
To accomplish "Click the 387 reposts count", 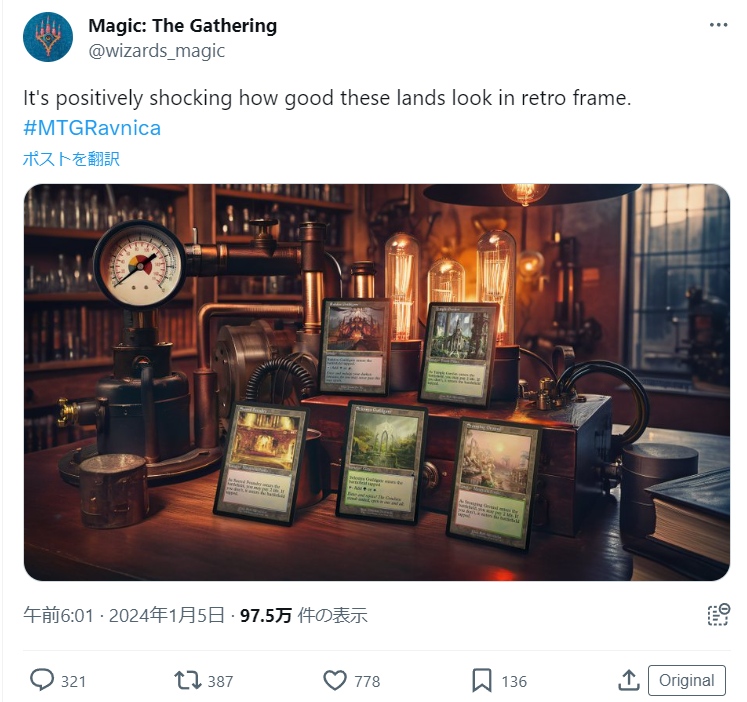I will (x=220, y=682).
